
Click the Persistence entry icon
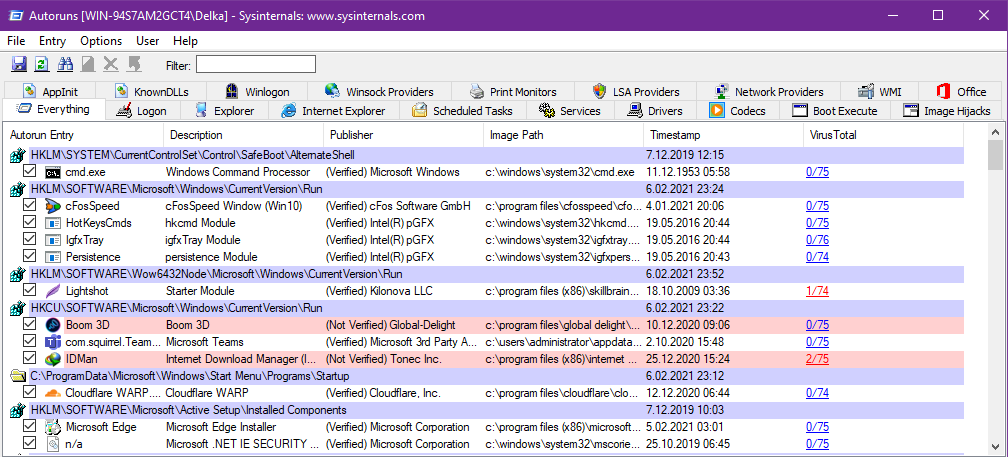[x=52, y=257]
